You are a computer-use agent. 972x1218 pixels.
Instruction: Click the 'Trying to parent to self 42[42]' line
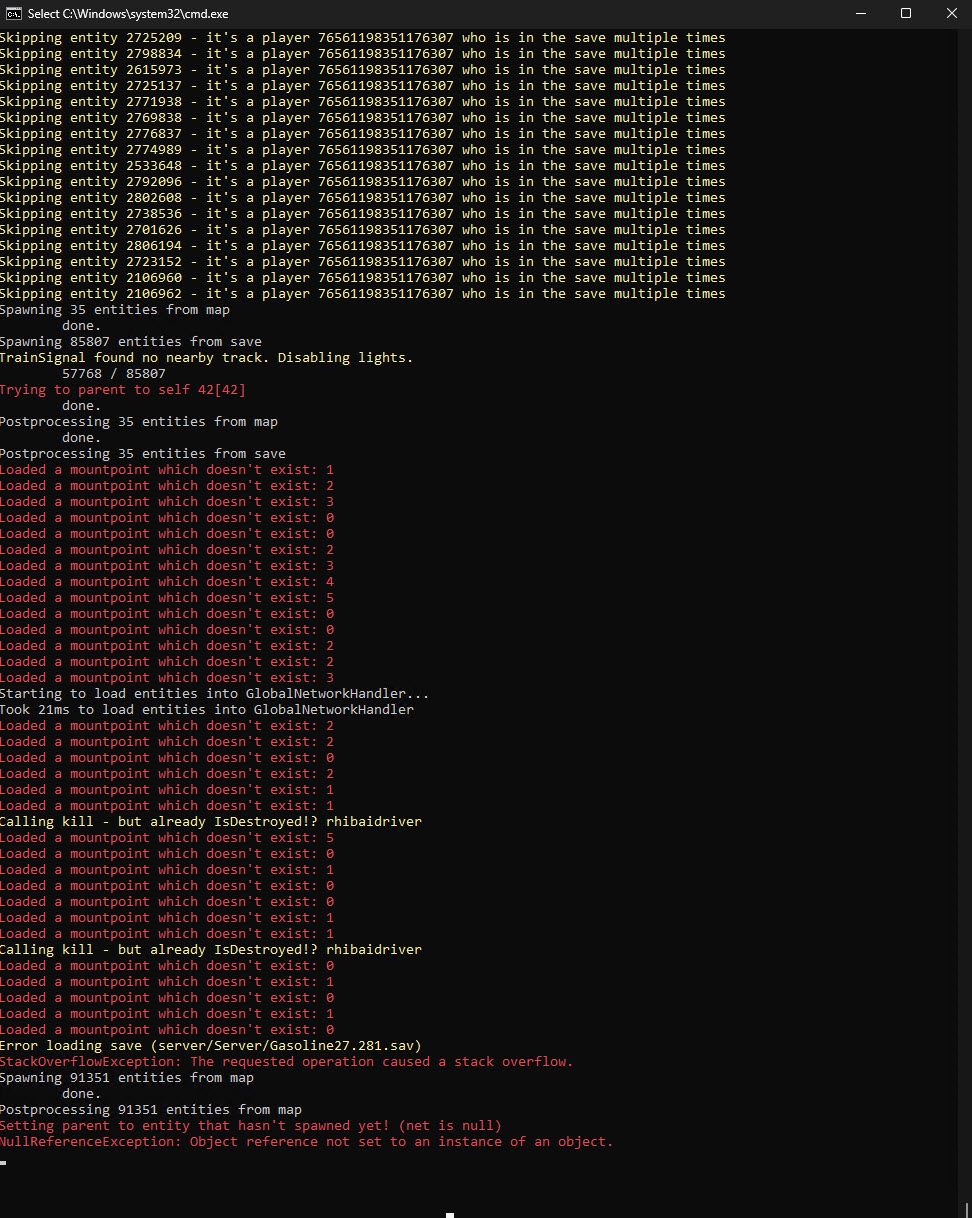tap(122, 390)
